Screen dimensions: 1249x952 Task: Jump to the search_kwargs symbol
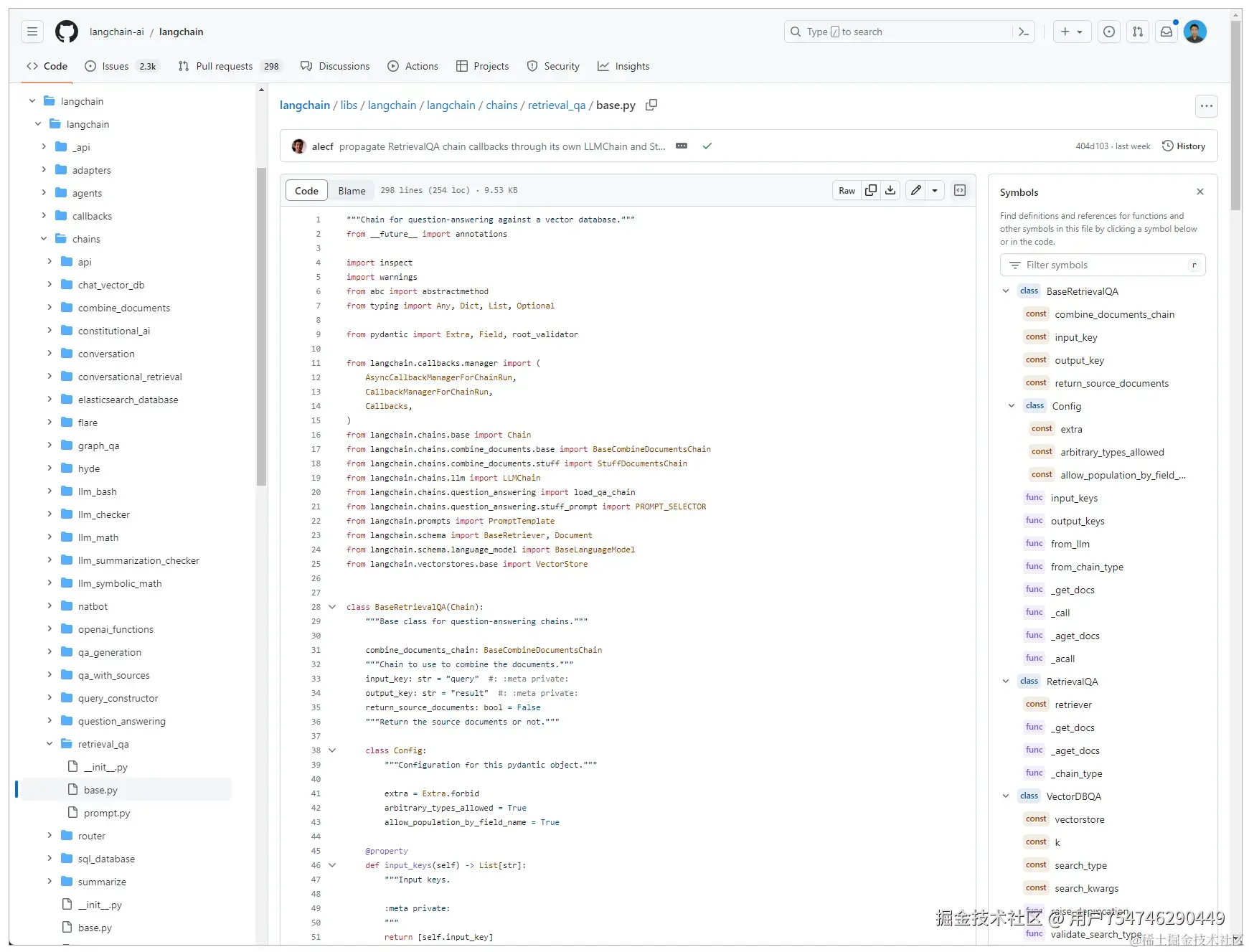click(x=1086, y=888)
